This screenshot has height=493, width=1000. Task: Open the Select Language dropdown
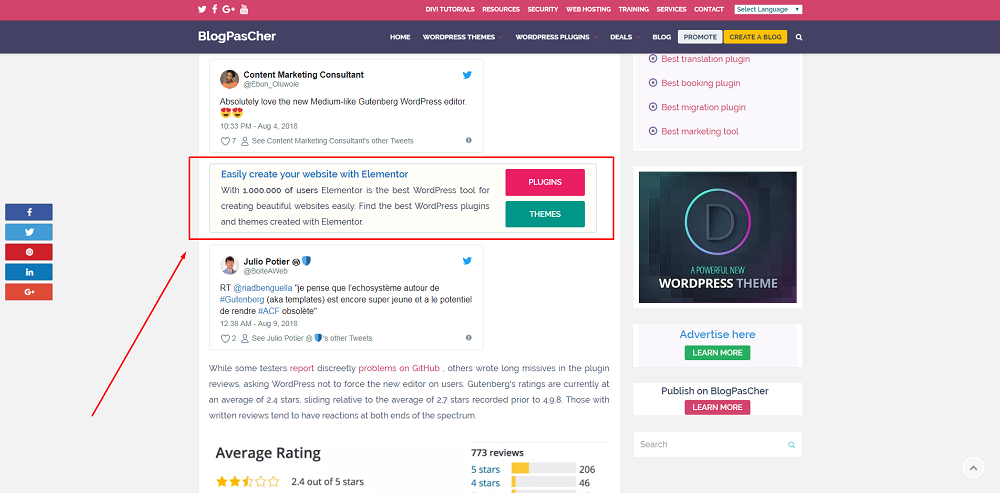point(768,9)
